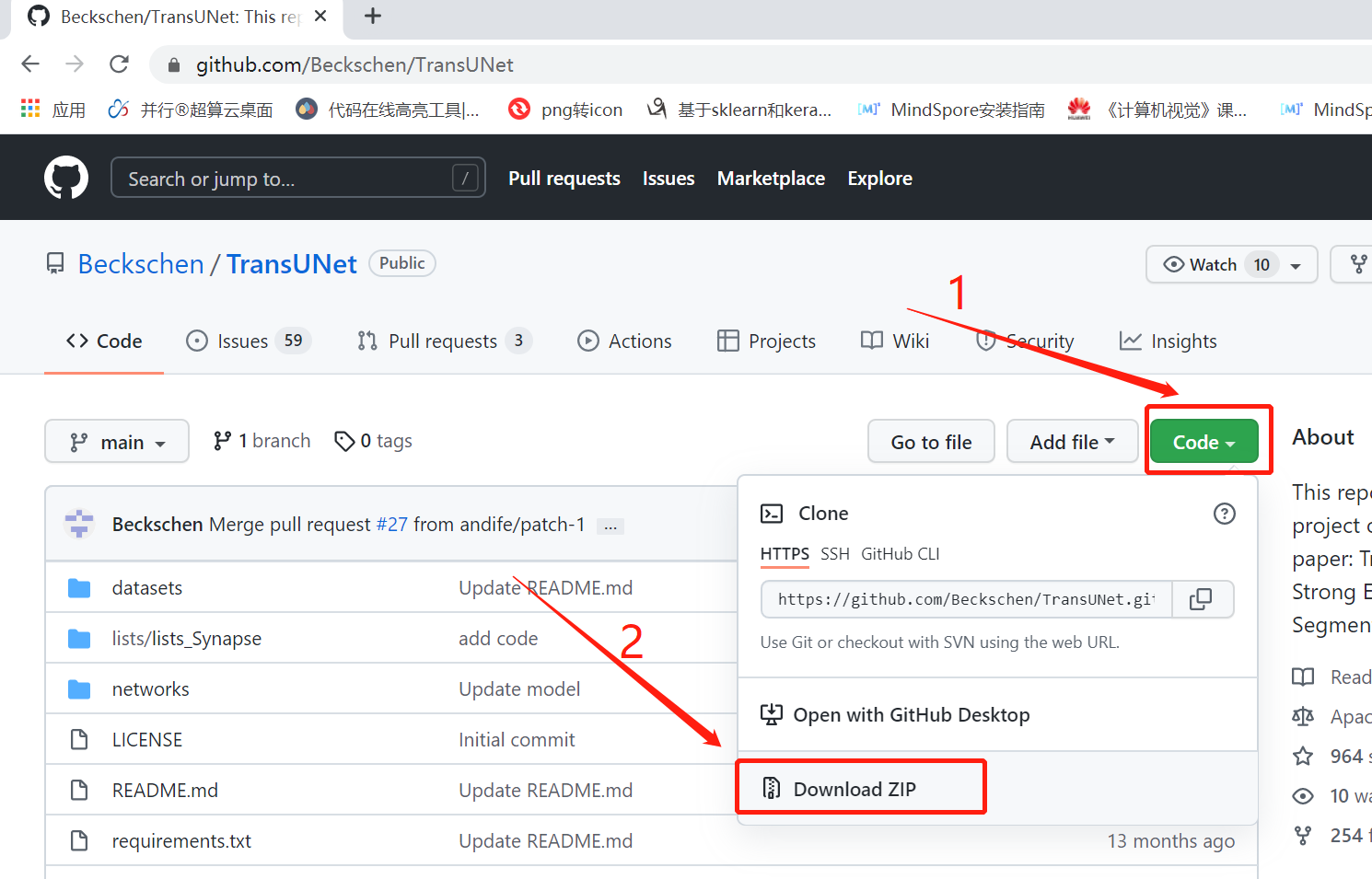This screenshot has height=879, width=1372.
Task: Open the 《计算机视觉》课 bookmark
Action: click(1157, 110)
